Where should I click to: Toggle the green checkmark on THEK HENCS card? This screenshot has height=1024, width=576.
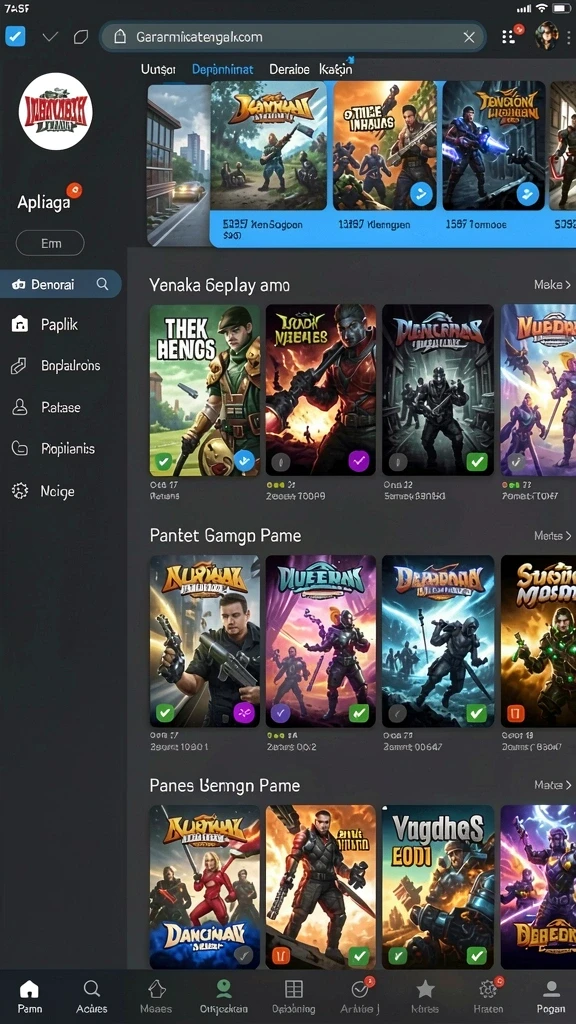[163, 462]
